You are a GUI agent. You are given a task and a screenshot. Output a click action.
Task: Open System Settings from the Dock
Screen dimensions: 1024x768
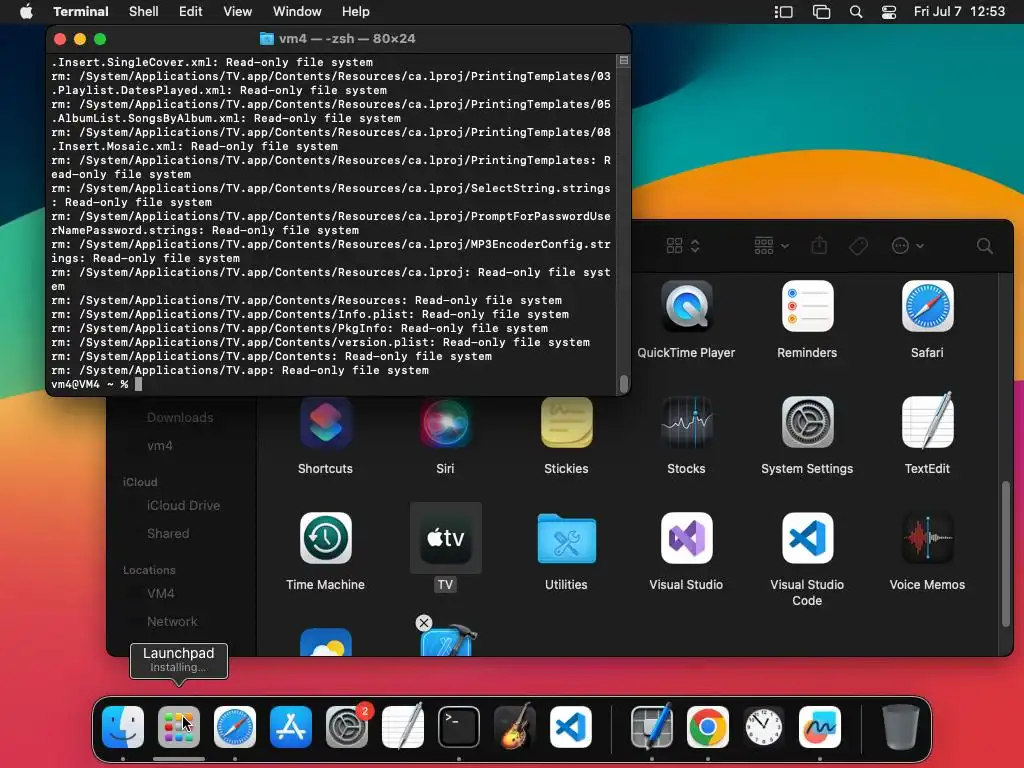[347, 727]
